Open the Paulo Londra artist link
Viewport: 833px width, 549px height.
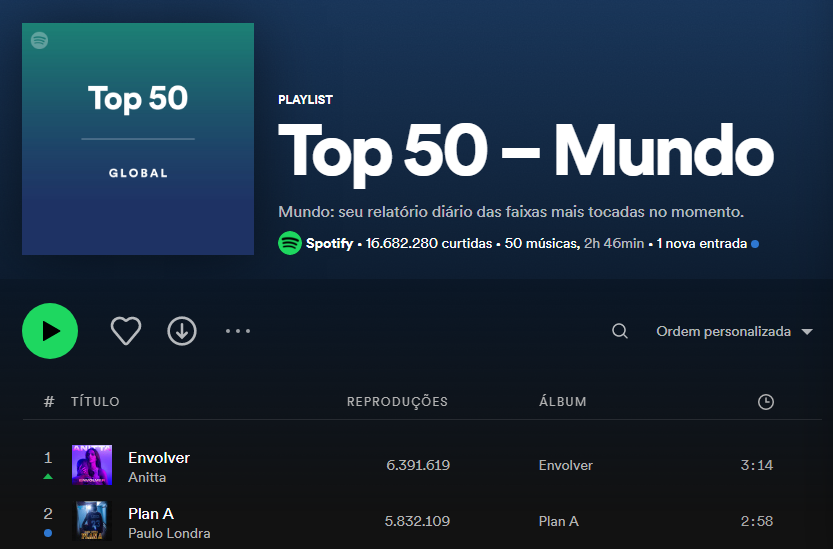[x=169, y=533]
